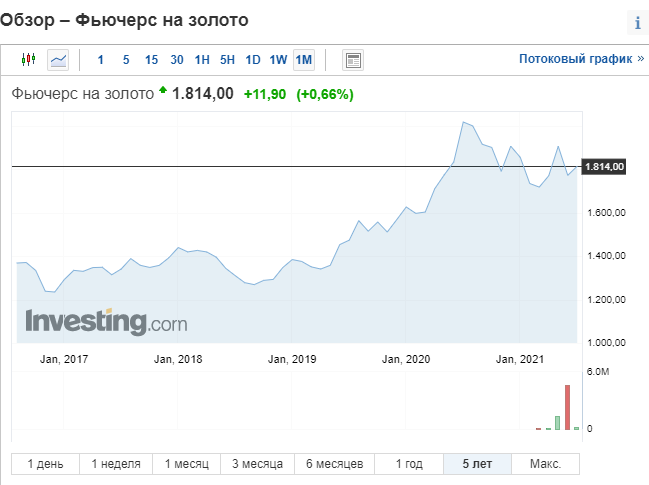Viewport: 649px width, 485px height.
Task: Choose the 1M interval
Action: 304,60
